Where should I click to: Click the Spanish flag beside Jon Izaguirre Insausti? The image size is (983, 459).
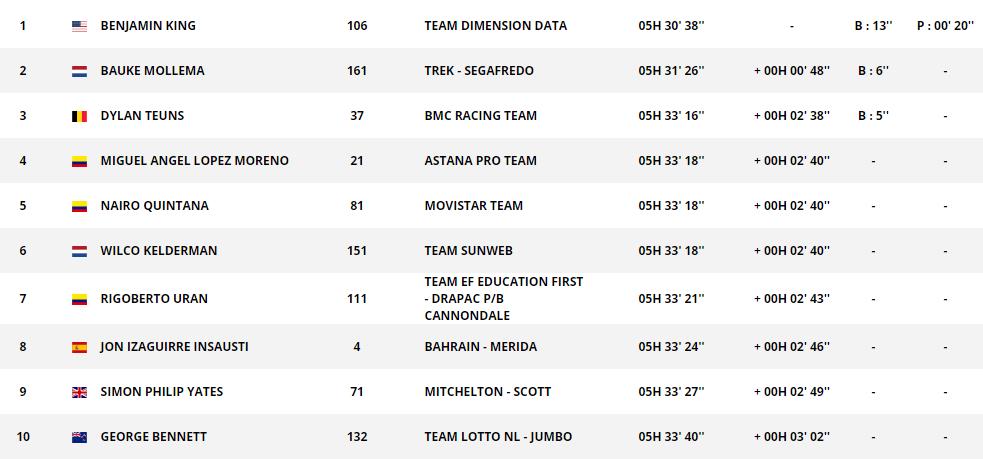click(80, 347)
